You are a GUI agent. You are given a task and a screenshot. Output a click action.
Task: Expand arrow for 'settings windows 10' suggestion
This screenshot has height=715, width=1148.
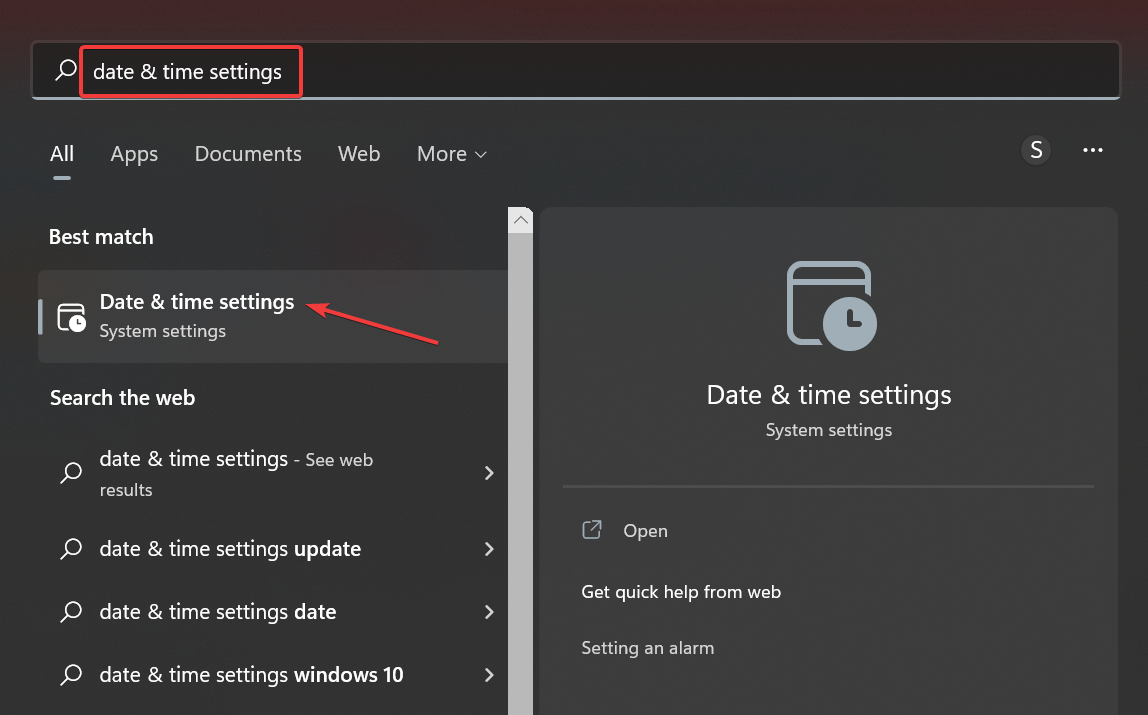(489, 675)
